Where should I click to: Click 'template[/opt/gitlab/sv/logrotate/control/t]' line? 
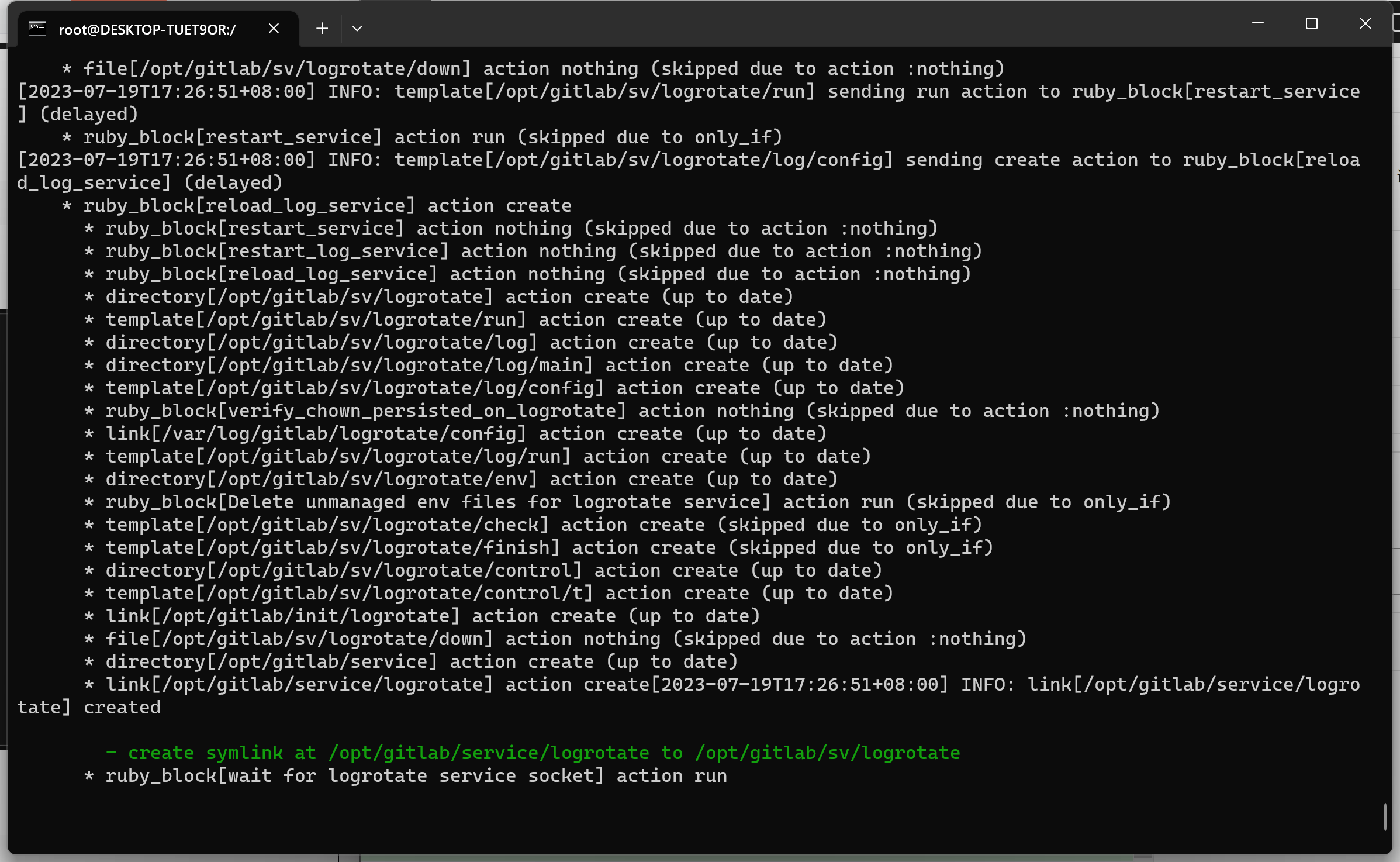click(x=489, y=593)
